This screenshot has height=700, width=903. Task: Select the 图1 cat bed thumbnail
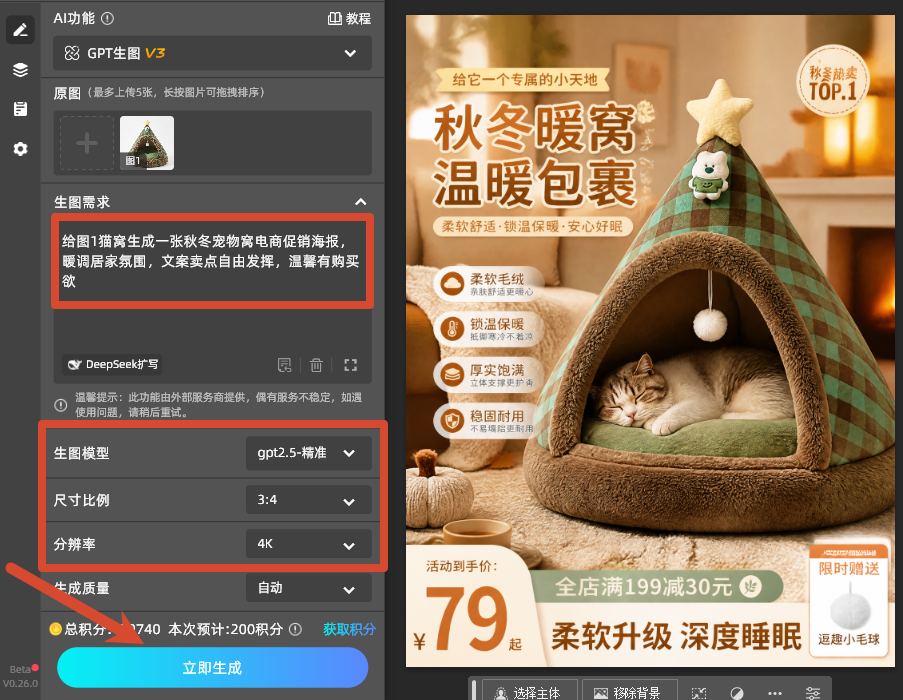(147, 143)
